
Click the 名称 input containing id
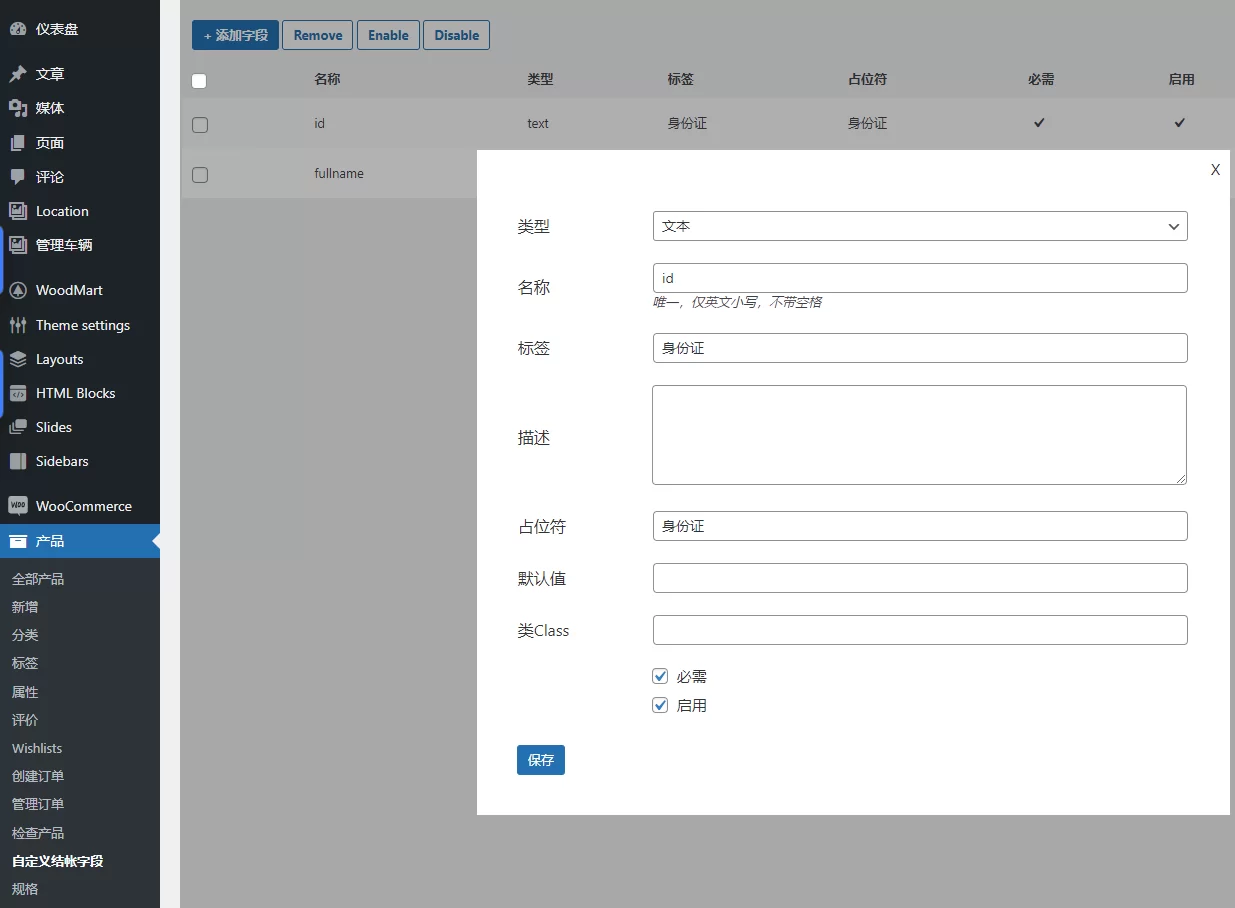[x=920, y=278]
